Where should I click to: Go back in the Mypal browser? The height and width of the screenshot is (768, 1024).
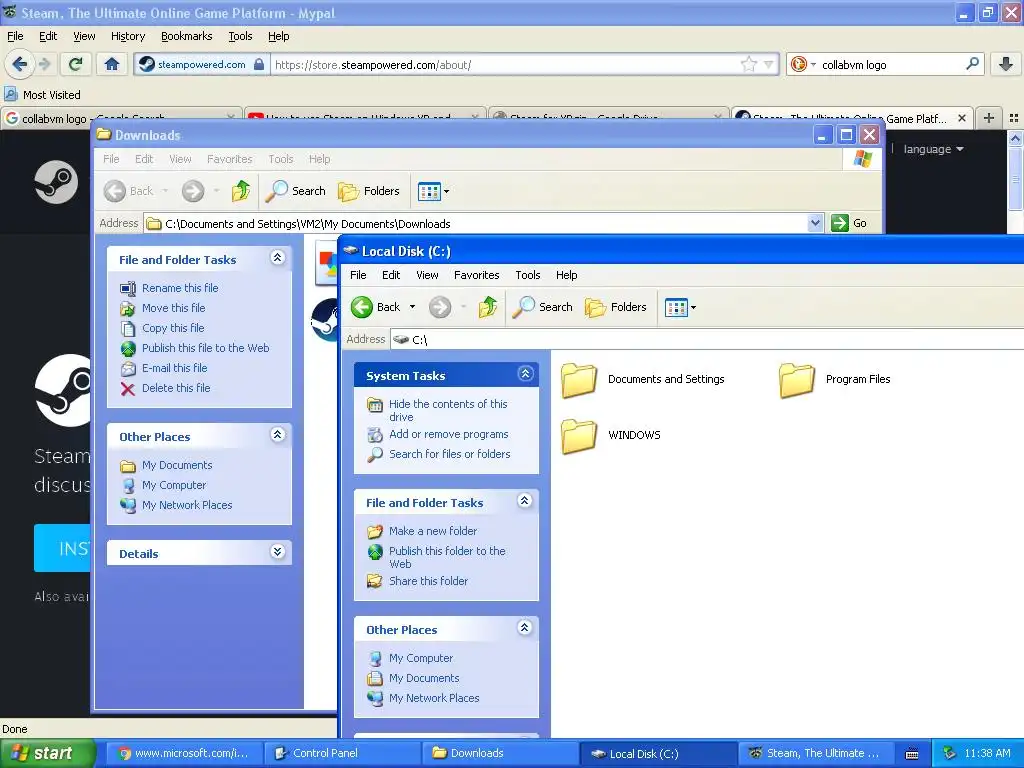click(20, 64)
